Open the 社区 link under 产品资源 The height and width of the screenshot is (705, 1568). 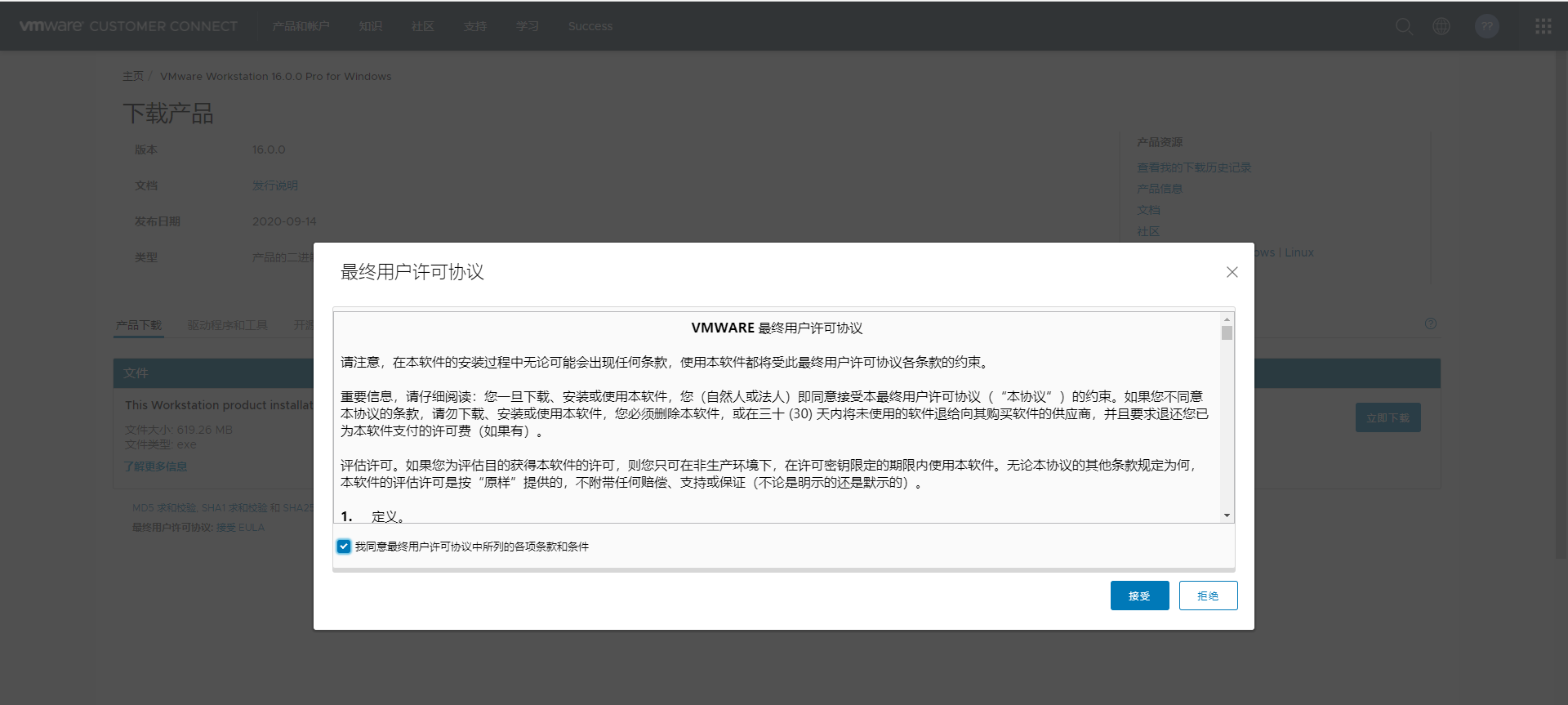pyautogui.click(x=1148, y=231)
